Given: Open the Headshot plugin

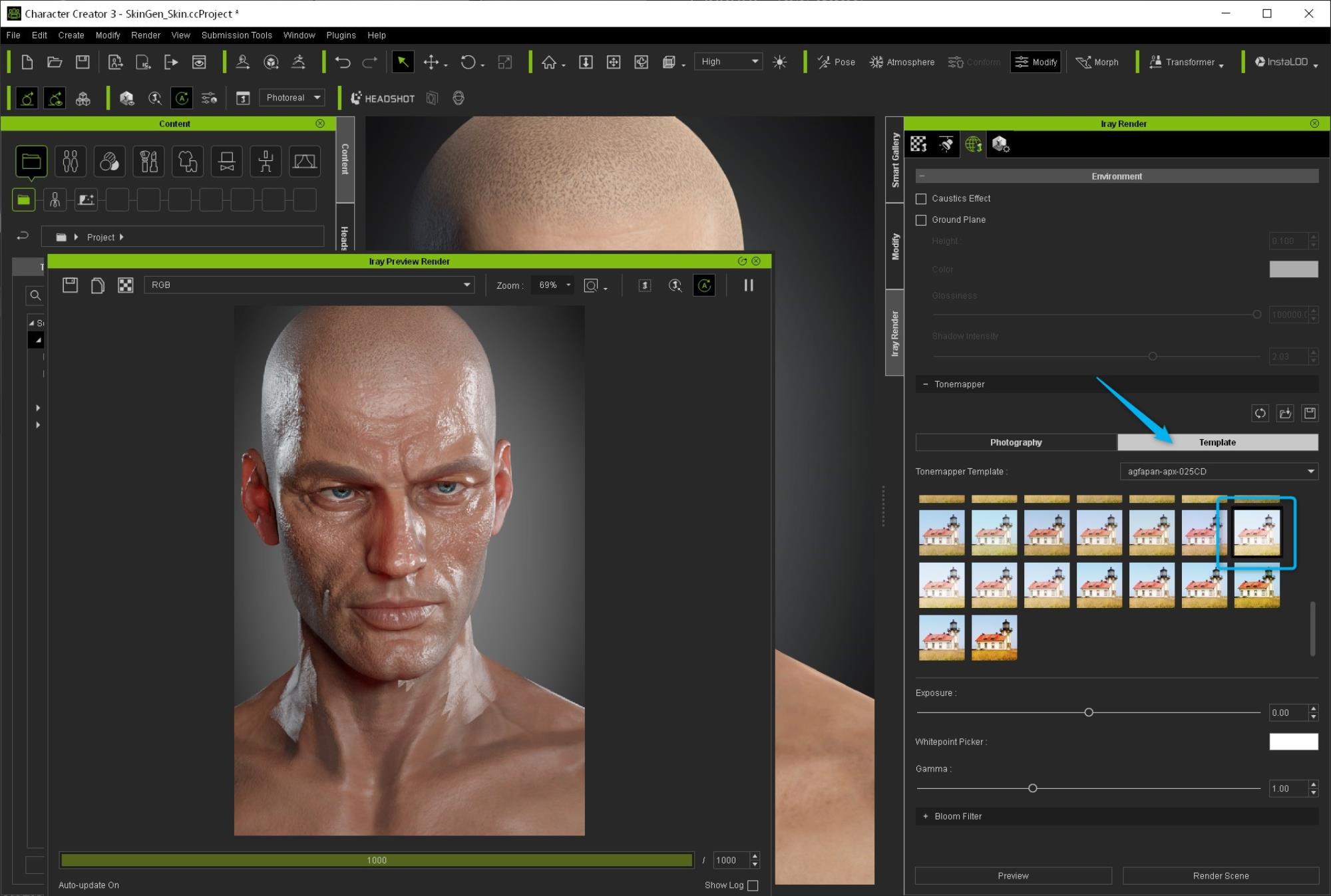Looking at the screenshot, I should [x=383, y=98].
